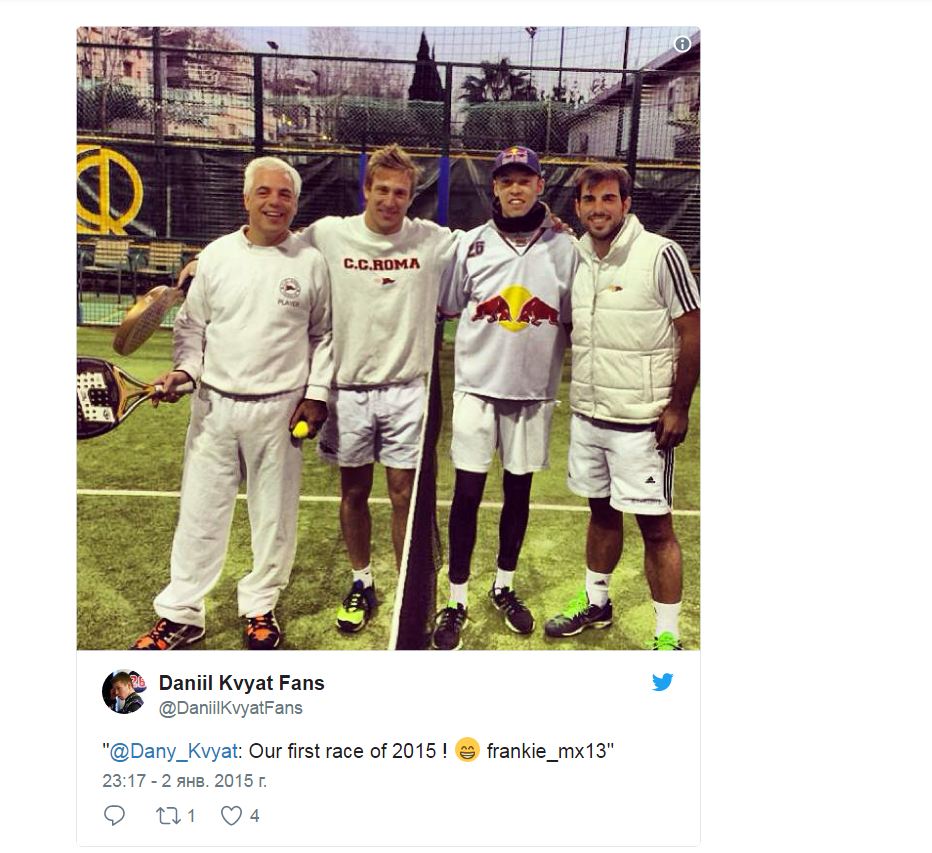Viewport: 932px width, 853px height.
Task: Open the tweet timestamp 23:17
Action: (184, 780)
